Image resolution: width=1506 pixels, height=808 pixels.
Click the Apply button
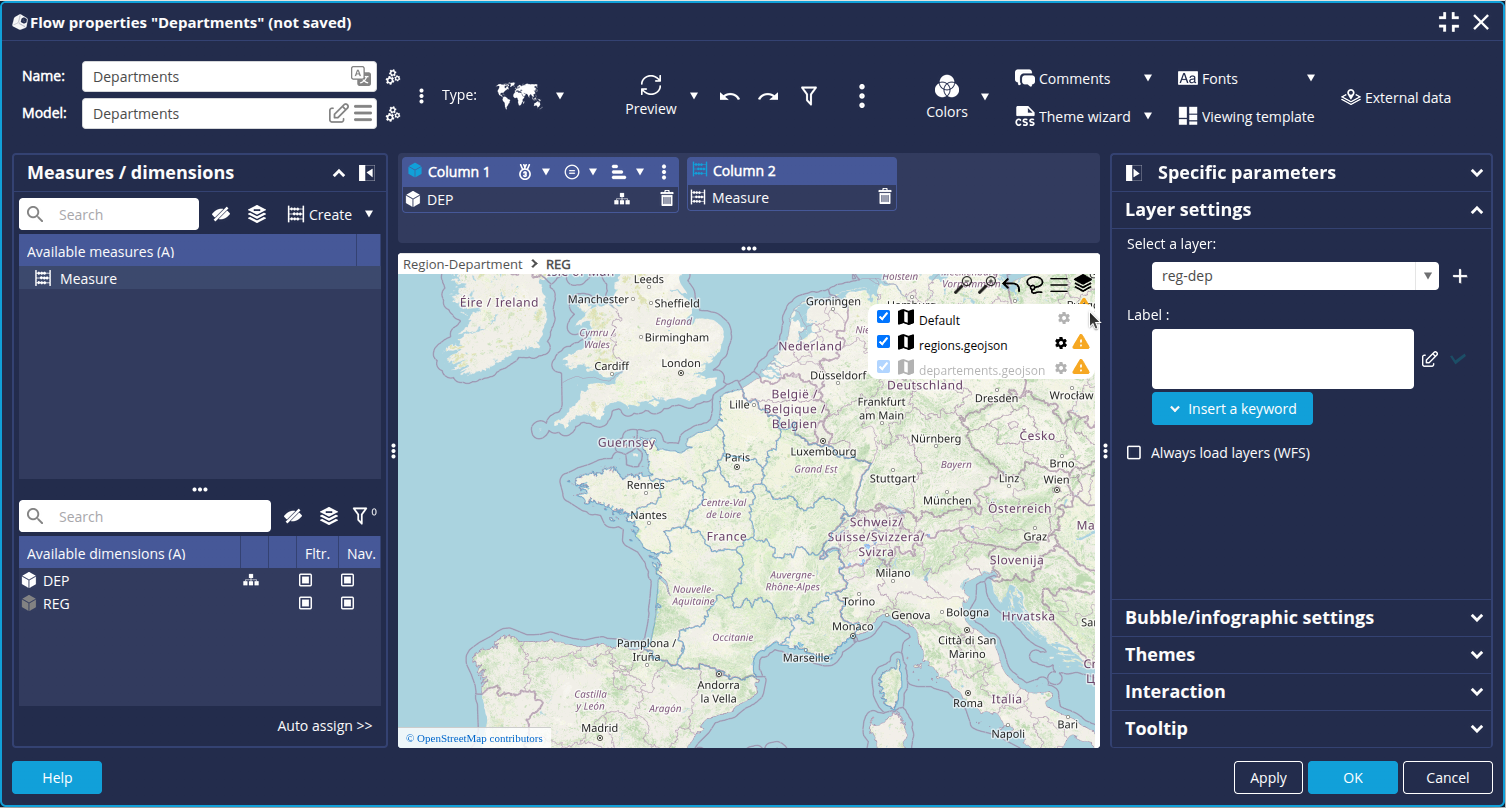(1268, 778)
